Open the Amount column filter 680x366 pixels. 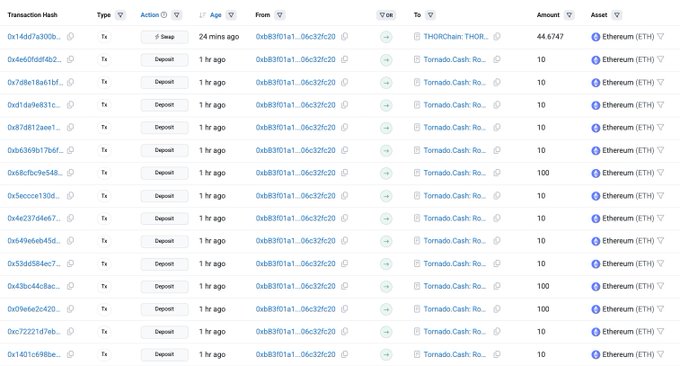(x=569, y=15)
